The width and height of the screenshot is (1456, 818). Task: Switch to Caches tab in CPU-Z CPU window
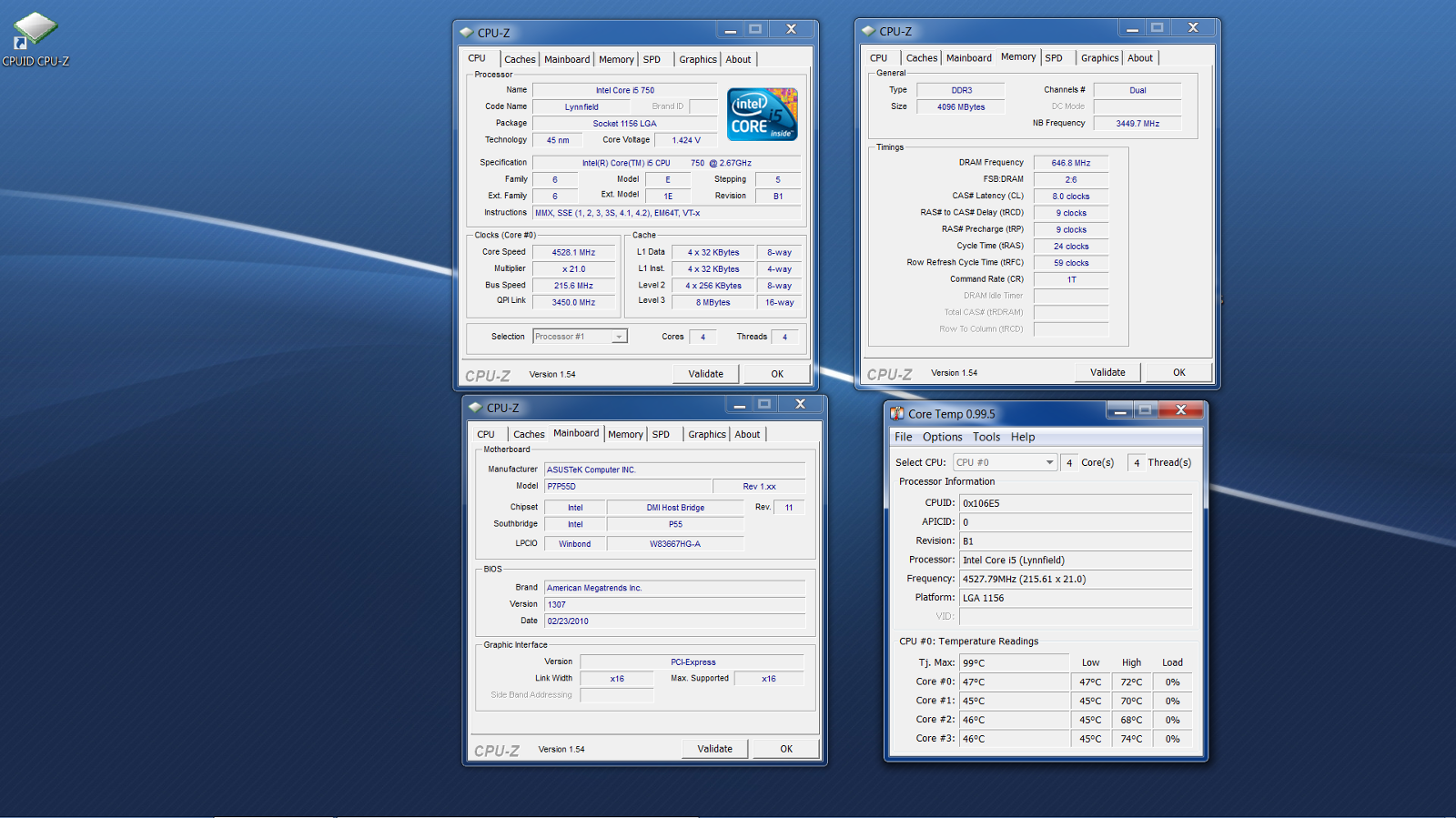pyautogui.click(x=520, y=60)
